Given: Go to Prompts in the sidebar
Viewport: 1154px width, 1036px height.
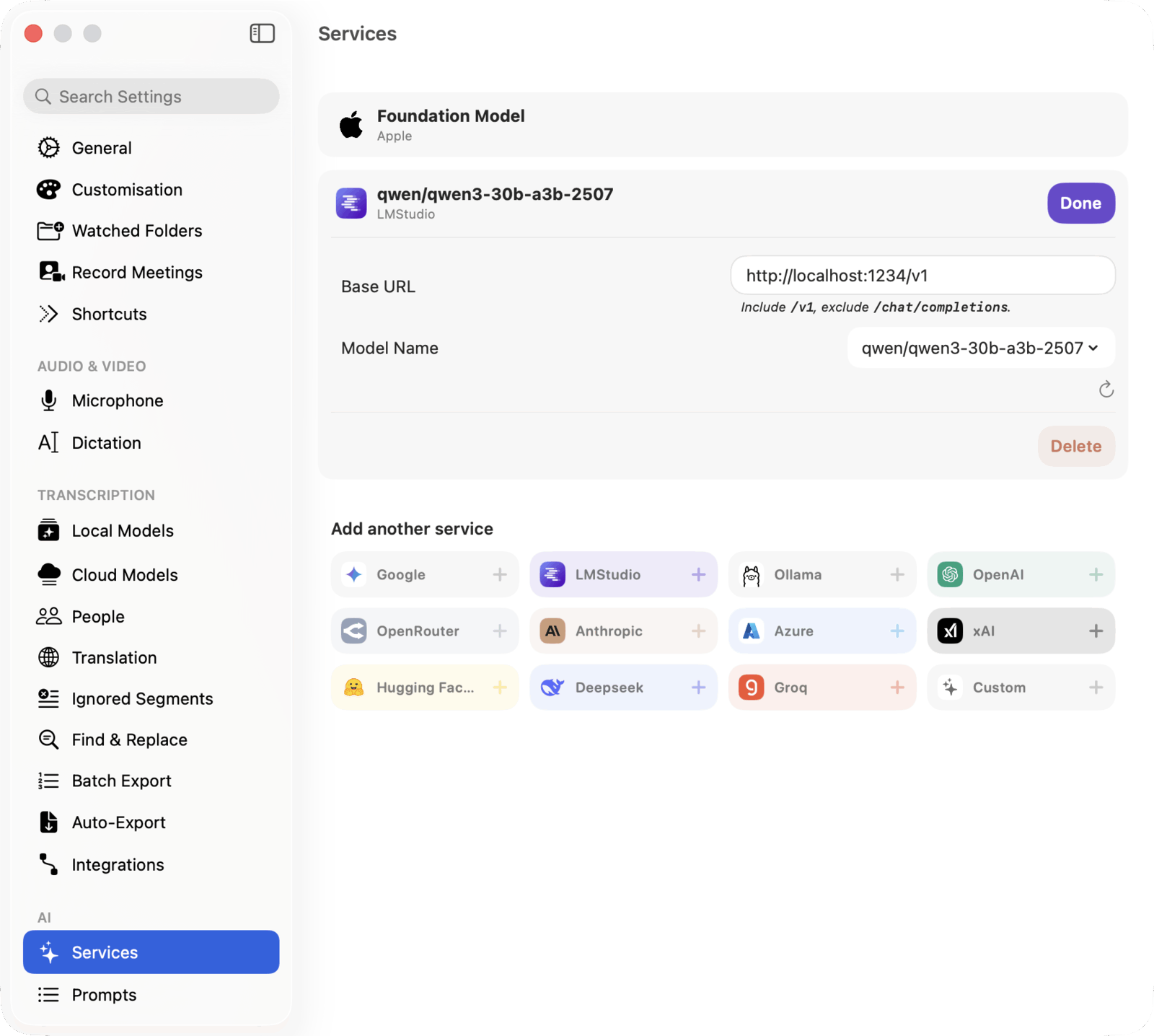Looking at the screenshot, I should pyautogui.click(x=104, y=995).
